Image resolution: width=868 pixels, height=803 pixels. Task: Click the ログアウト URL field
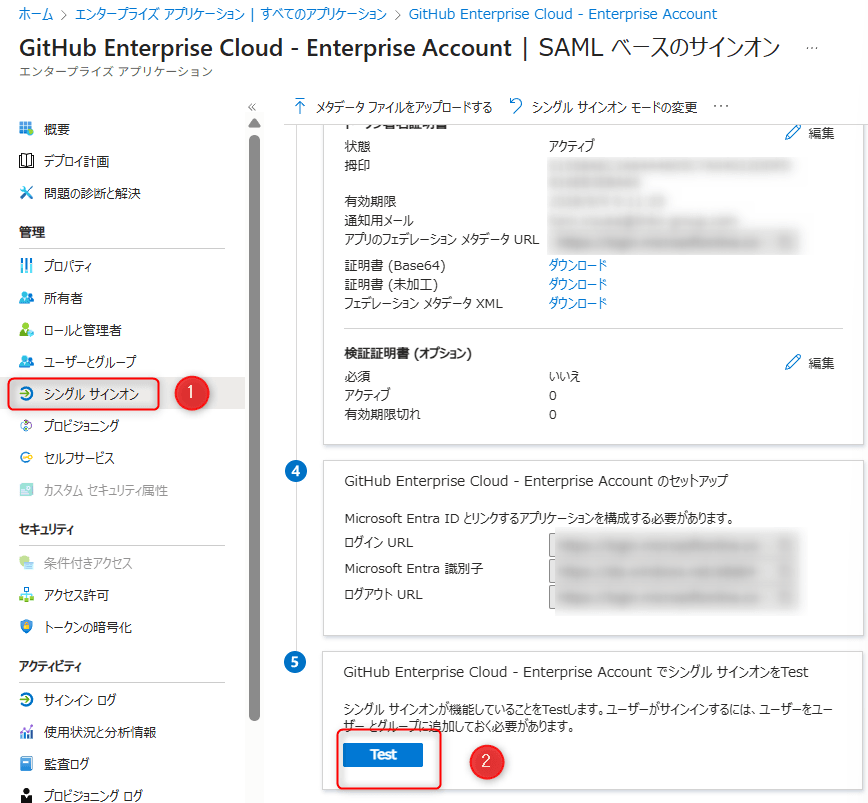click(x=673, y=597)
